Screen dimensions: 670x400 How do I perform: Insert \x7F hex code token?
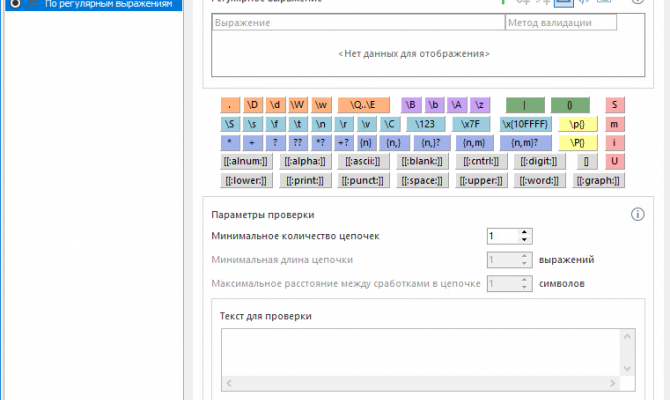tap(470, 124)
